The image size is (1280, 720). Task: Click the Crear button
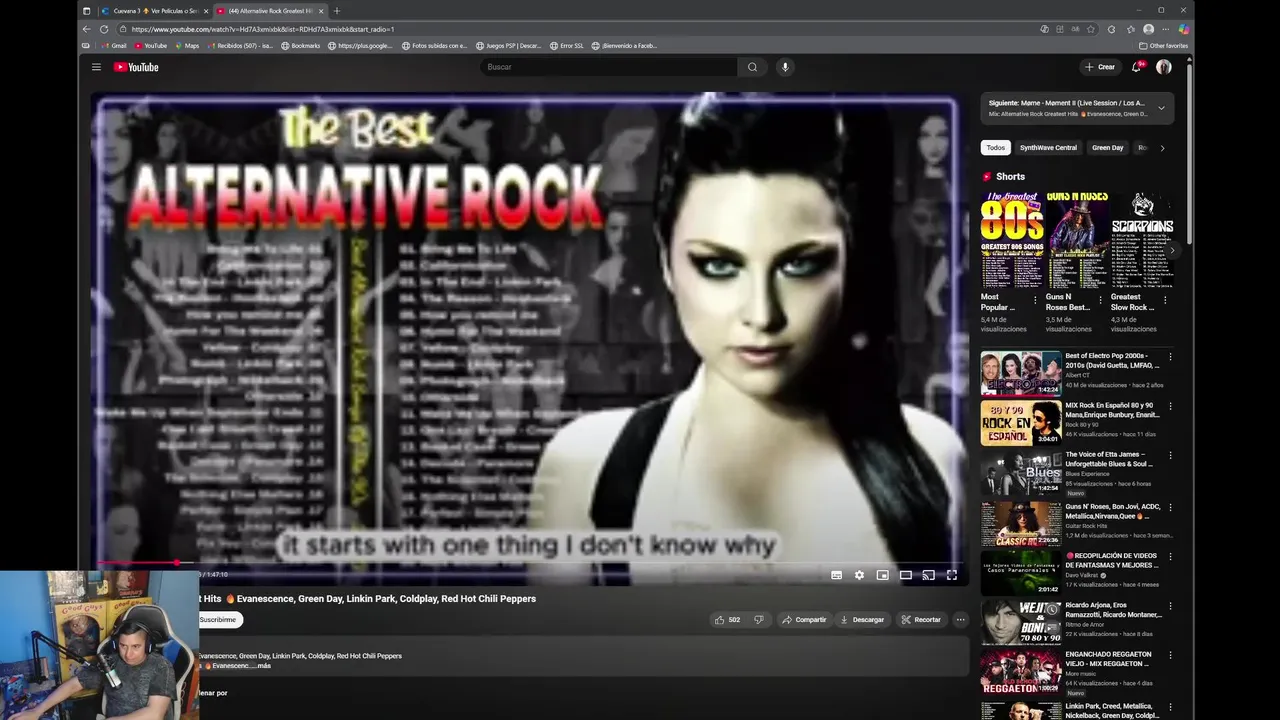pos(1100,67)
